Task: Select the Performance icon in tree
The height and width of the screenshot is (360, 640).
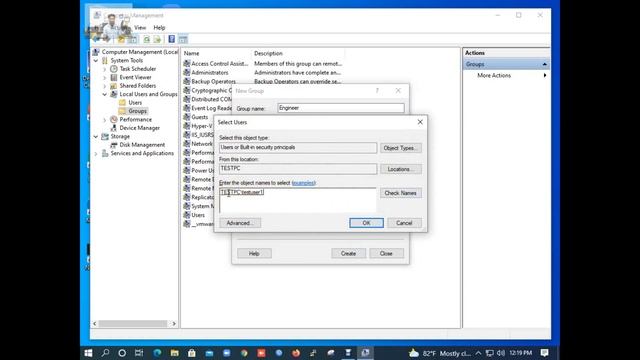Action: (x=114, y=120)
